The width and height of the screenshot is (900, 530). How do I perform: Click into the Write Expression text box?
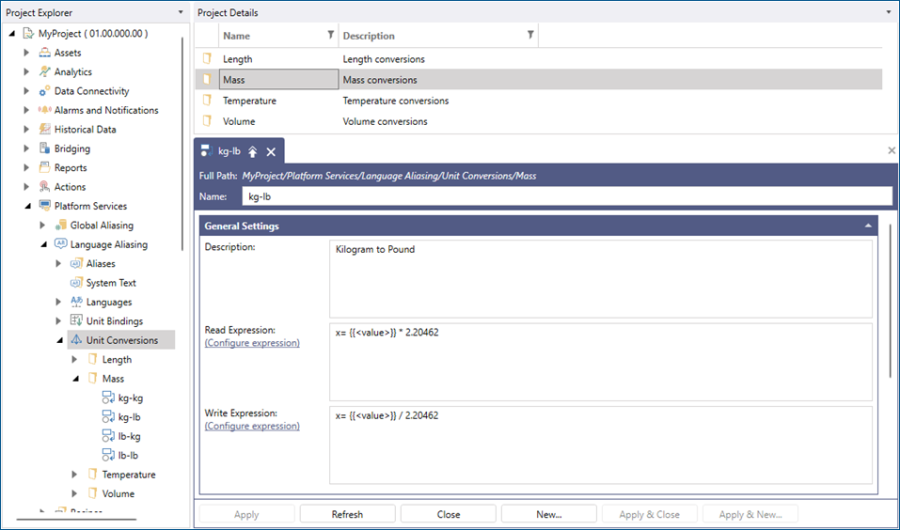tap(601, 445)
